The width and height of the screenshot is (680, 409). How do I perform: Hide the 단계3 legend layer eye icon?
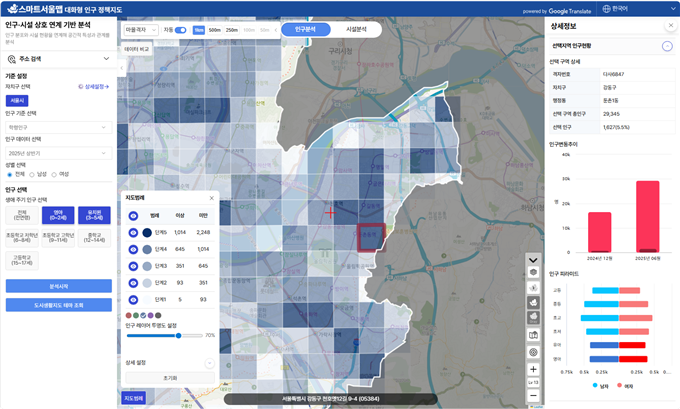(x=132, y=266)
